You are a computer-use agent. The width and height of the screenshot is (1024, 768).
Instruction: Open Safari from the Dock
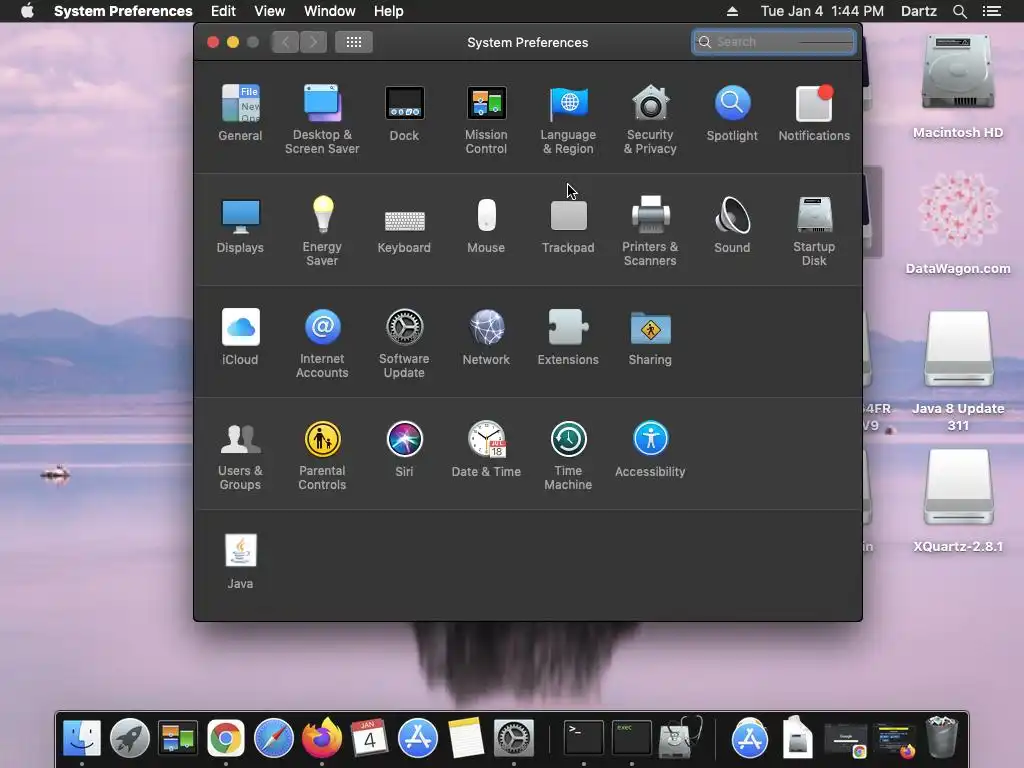(274, 738)
